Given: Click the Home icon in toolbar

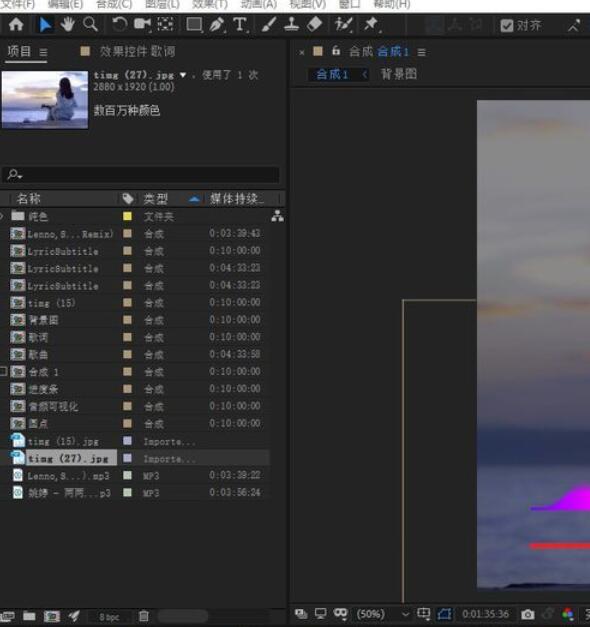Looking at the screenshot, I should (x=16, y=25).
